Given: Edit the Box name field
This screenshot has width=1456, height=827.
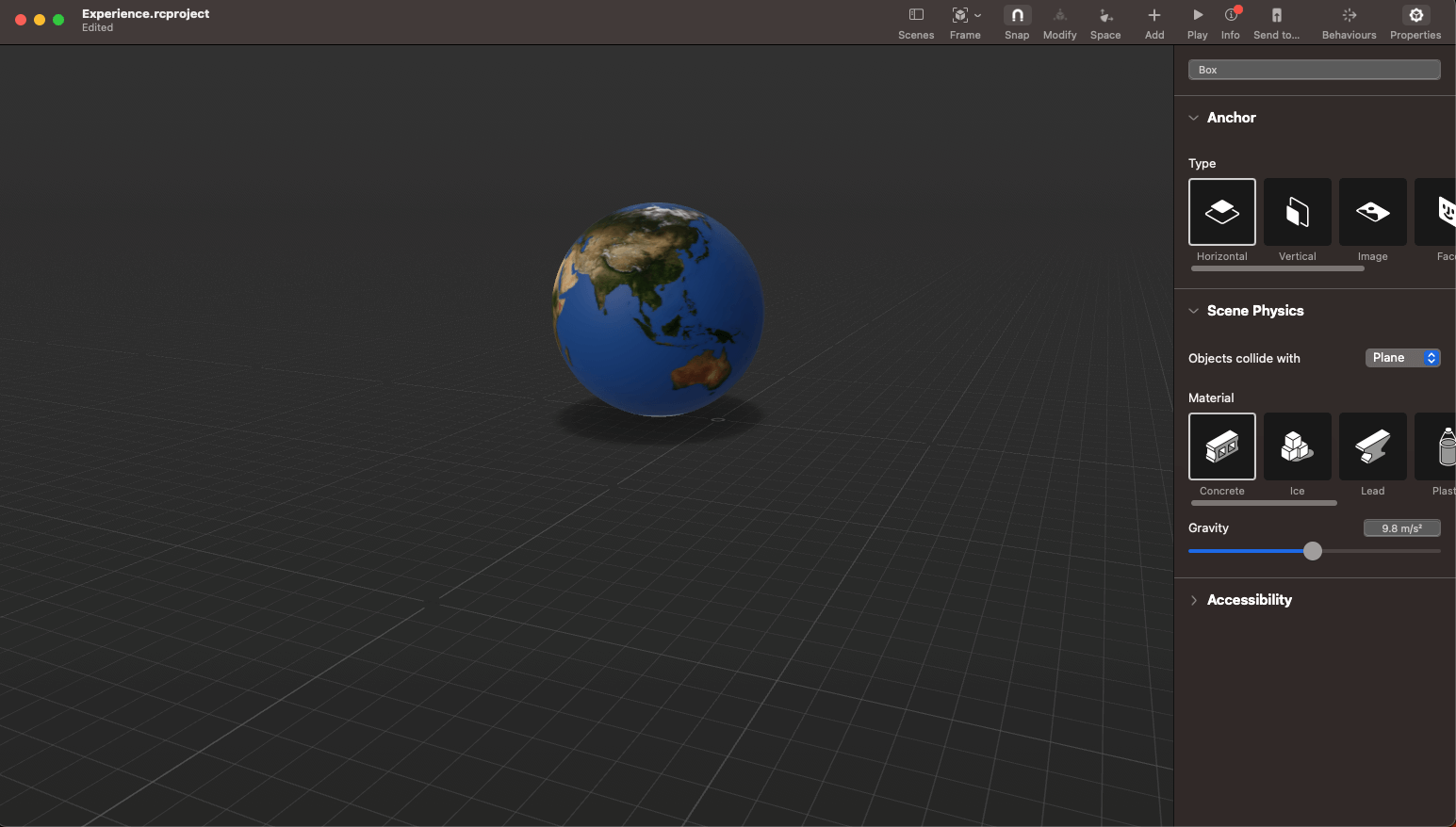Looking at the screenshot, I should coord(1315,70).
